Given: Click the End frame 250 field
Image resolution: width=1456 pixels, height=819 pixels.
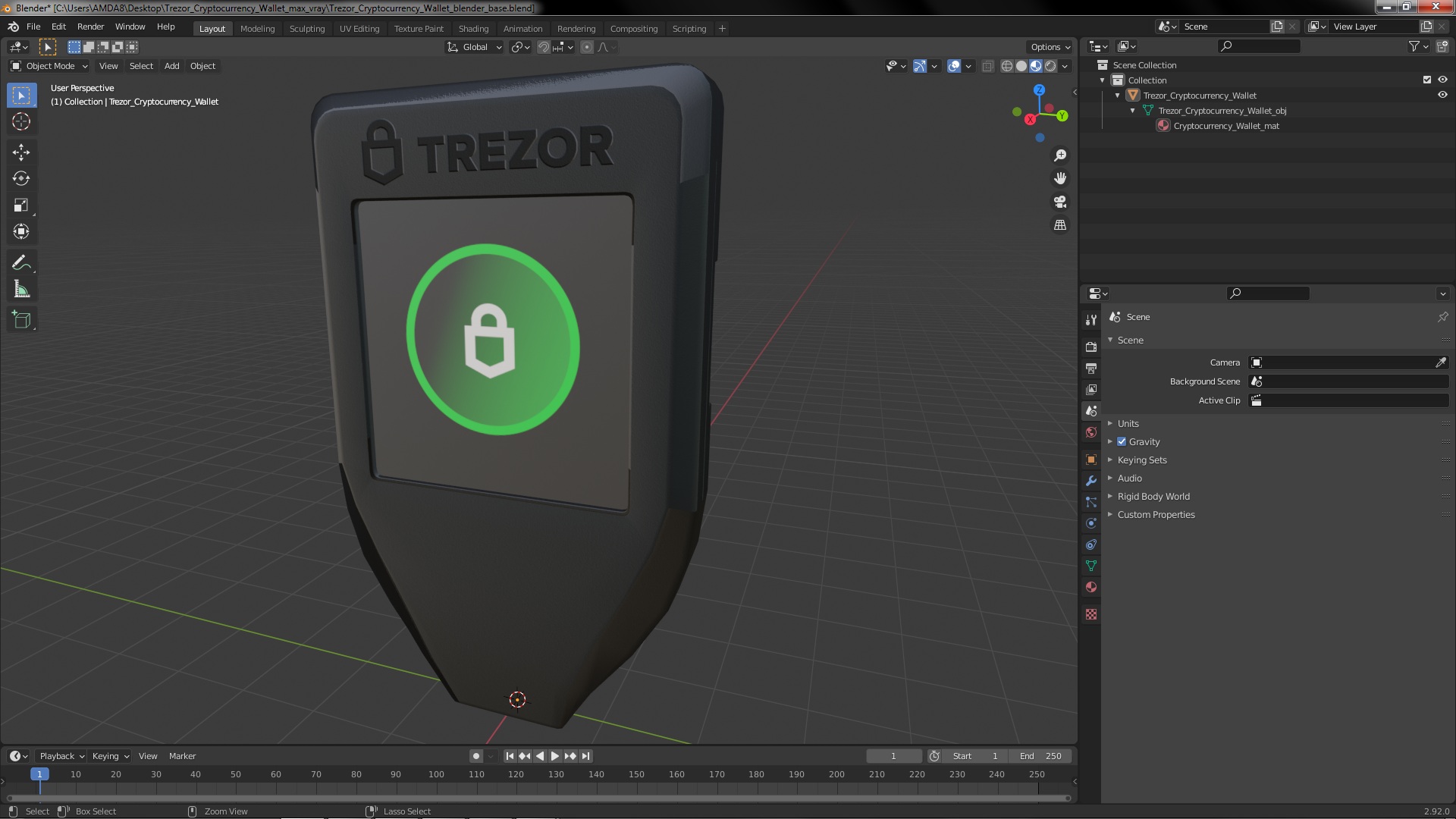Looking at the screenshot, I should (x=1041, y=756).
